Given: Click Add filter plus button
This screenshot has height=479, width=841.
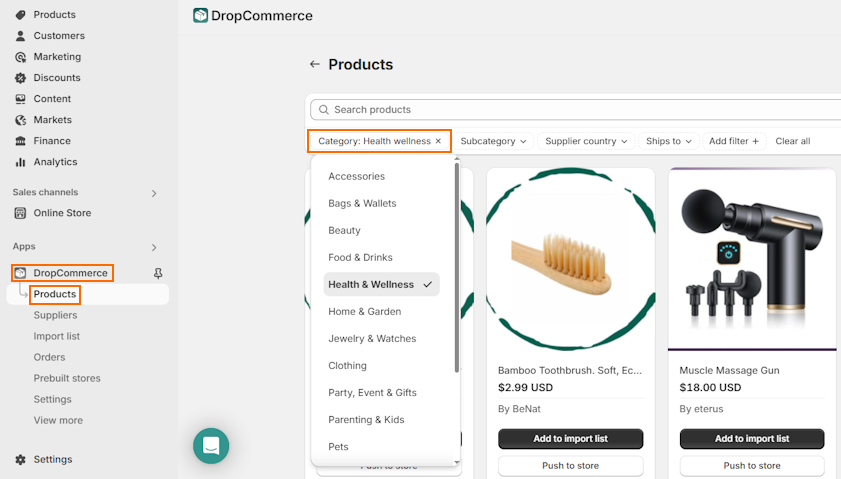Looking at the screenshot, I should pyautogui.click(x=733, y=141).
